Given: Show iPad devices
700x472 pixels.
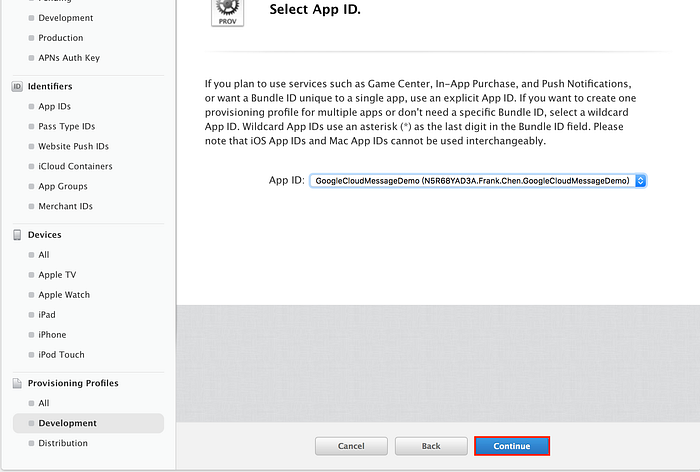Looking at the screenshot, I should [x=47, y=315].
